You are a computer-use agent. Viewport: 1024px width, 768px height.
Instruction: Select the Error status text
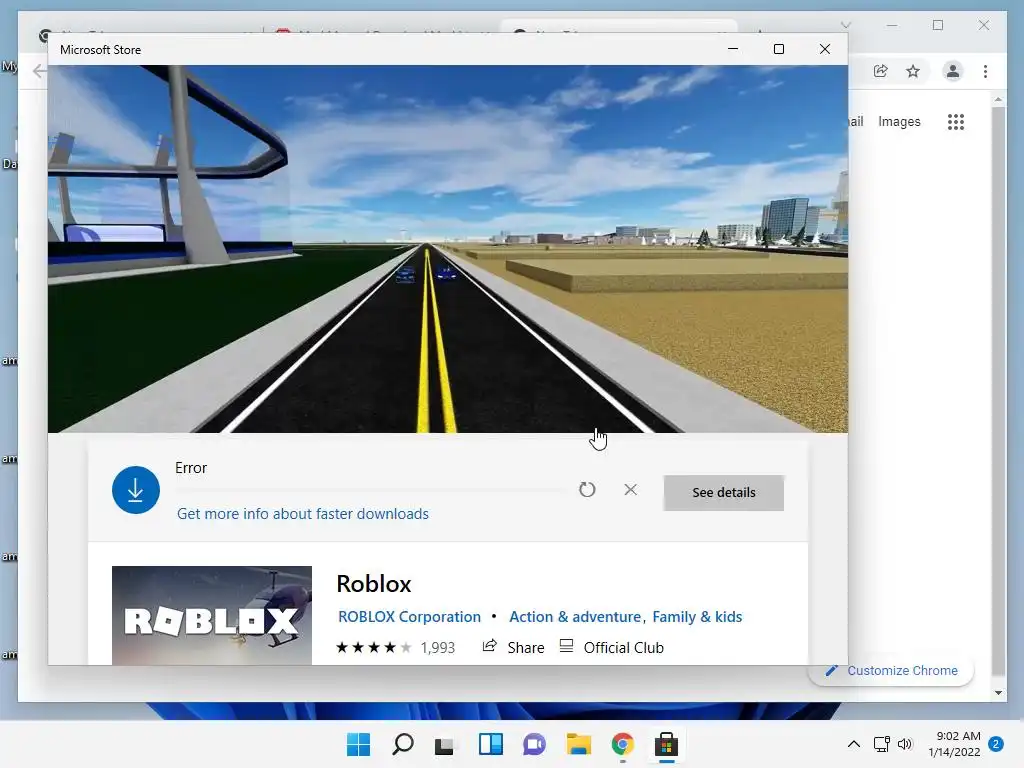pyautogui.click(x=191, y=468)
